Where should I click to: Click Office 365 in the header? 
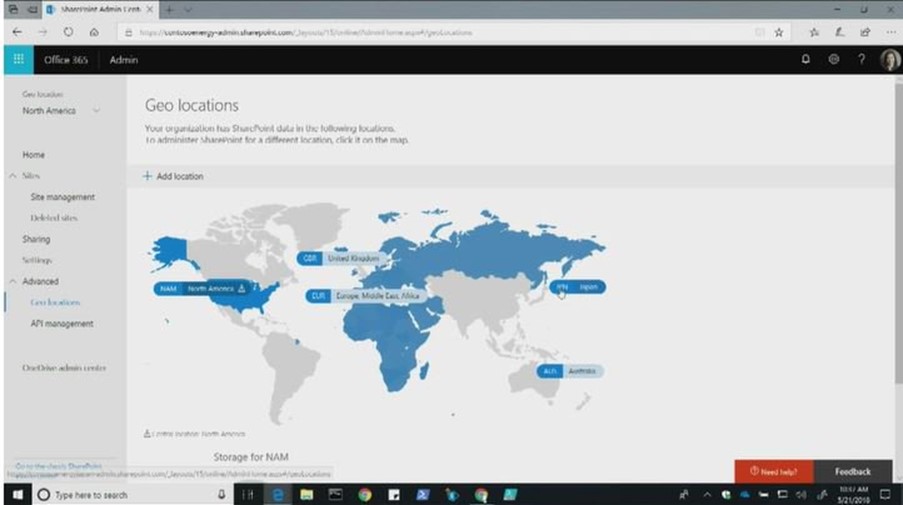66,60
